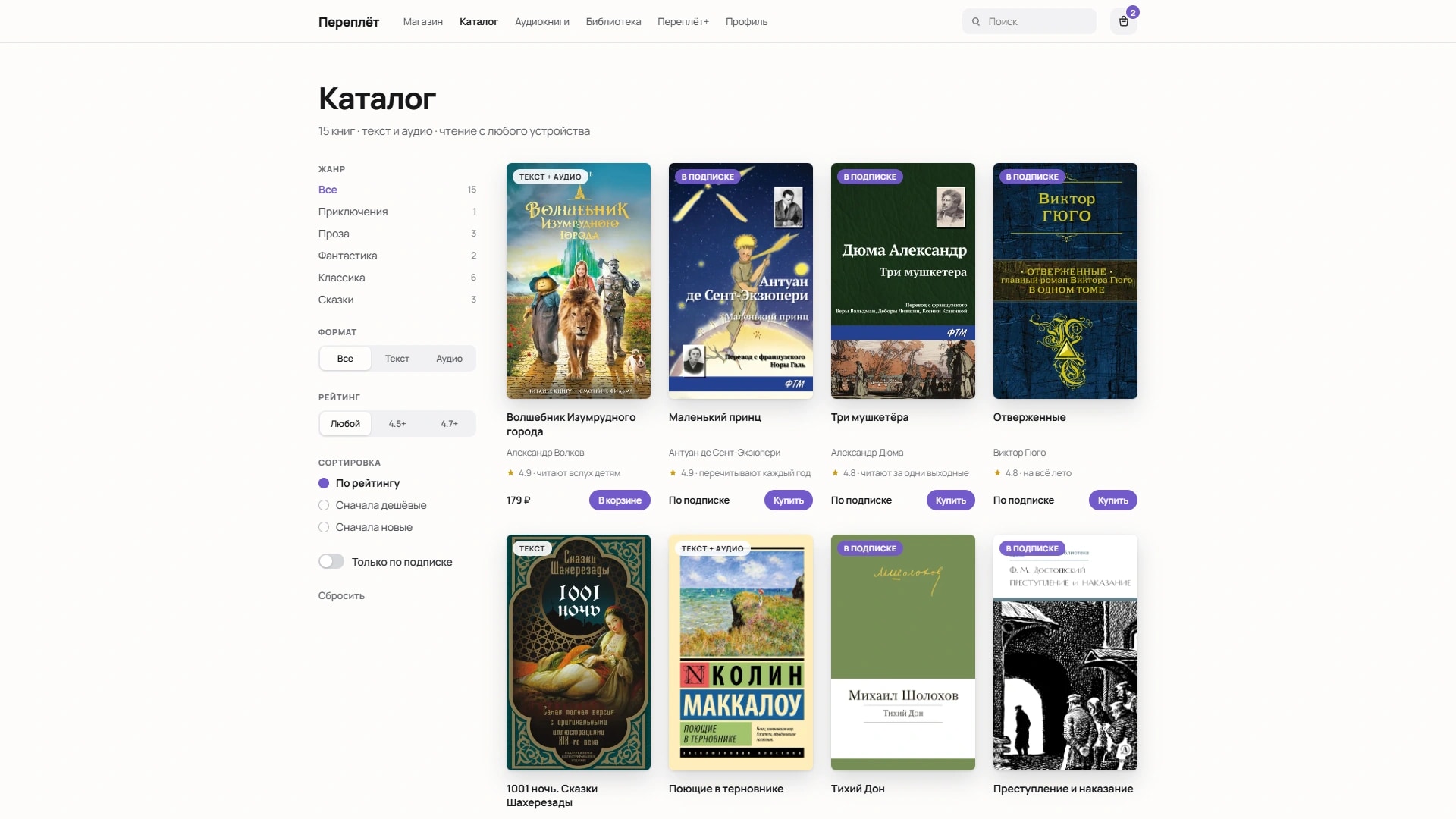The image size is (1456, 819).
Task: Select Сначала новые sorting radio
Action: pyautogui.click(x=324, y=527)
